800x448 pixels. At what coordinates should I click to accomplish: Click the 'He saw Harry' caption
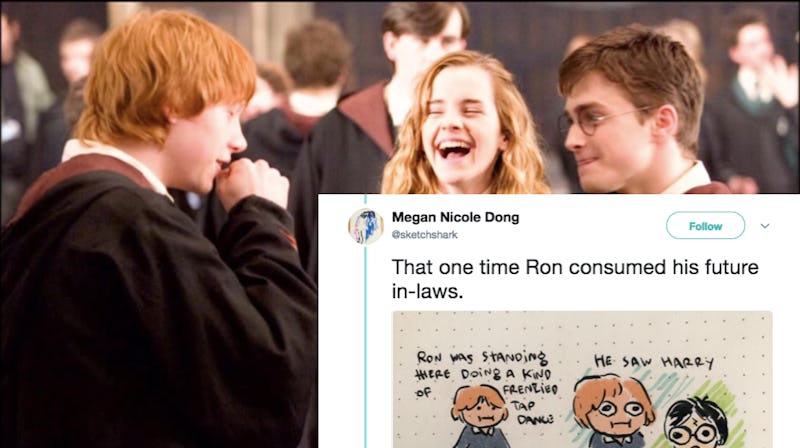[654, 362]
